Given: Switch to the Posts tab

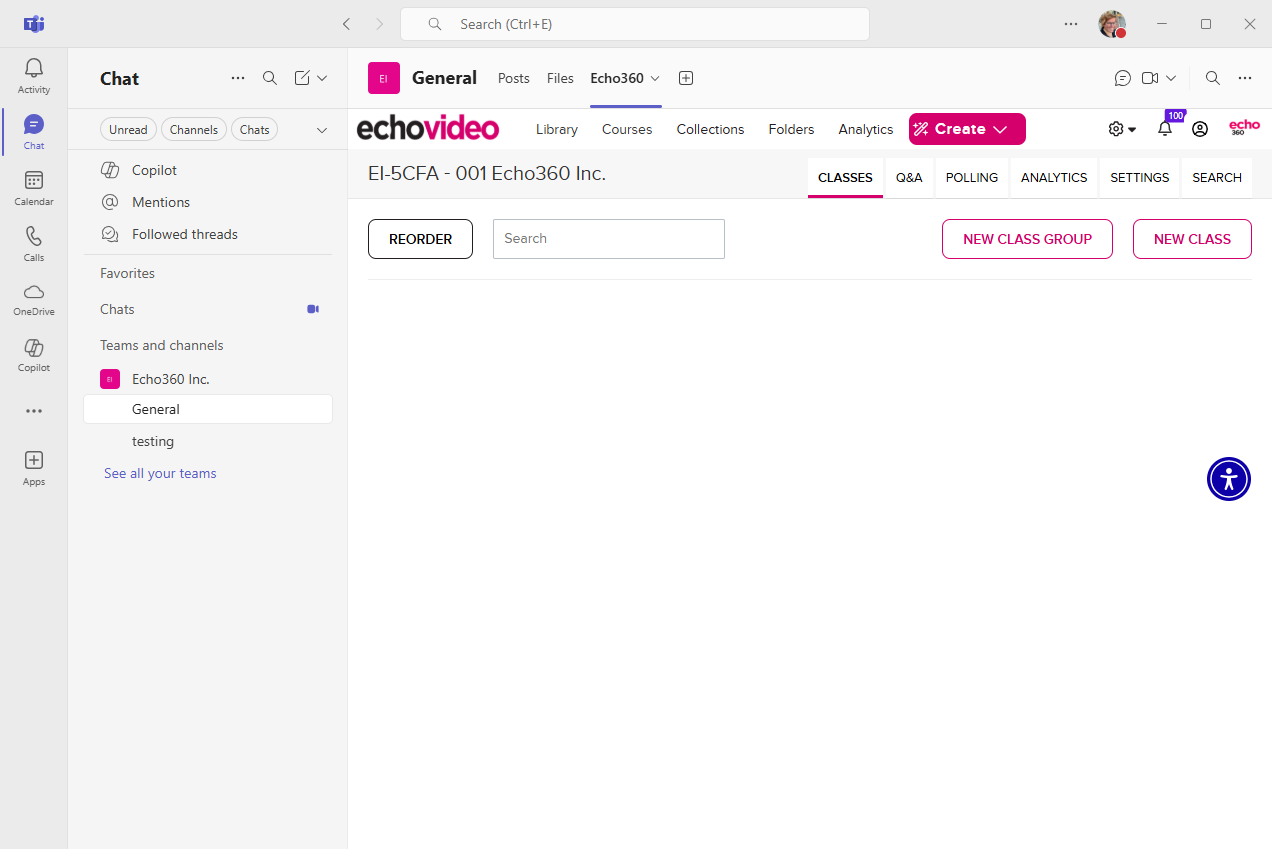Looking at the screenshot, I should point(514,78).
